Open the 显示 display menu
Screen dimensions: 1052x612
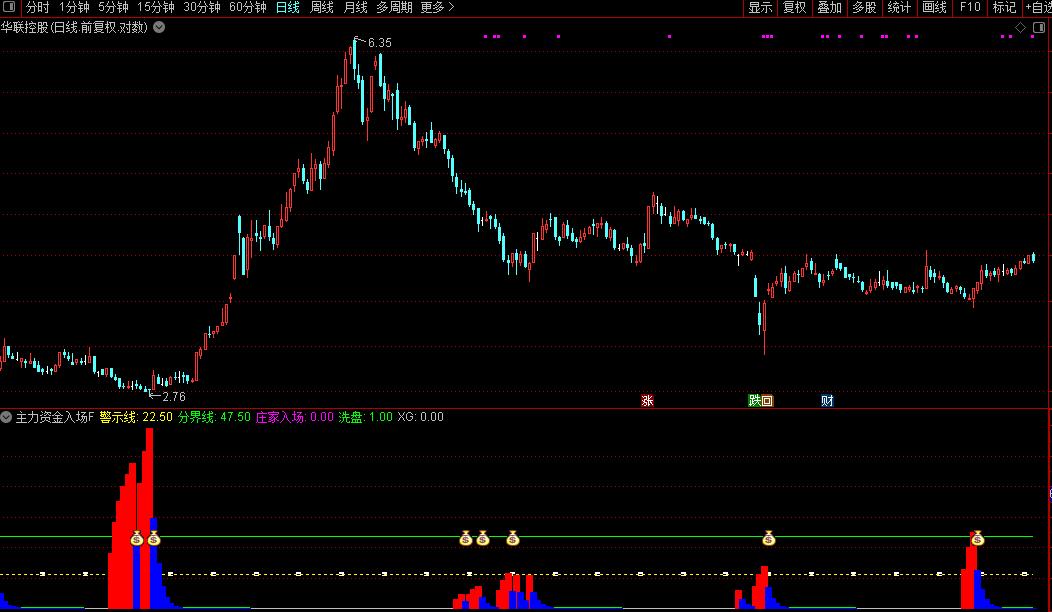coord(760,7)
